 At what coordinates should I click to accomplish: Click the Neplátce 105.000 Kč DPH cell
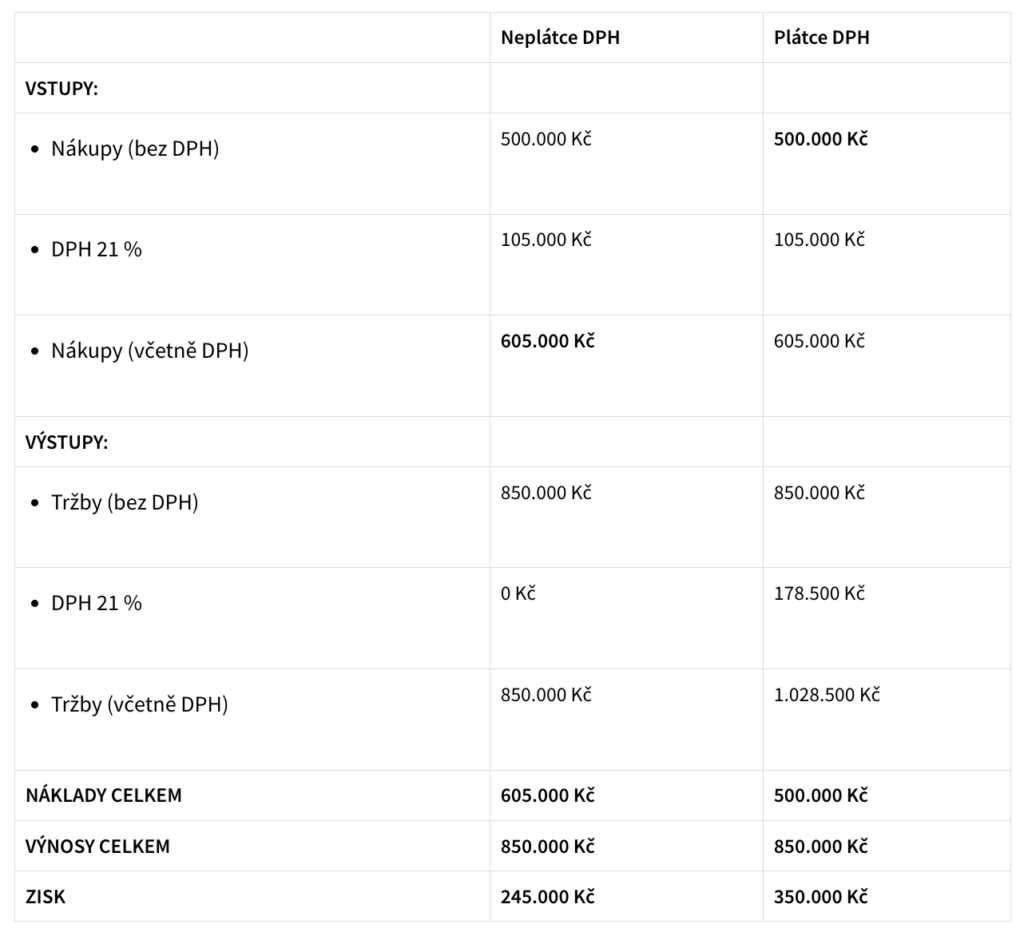[x=546, y=240]
